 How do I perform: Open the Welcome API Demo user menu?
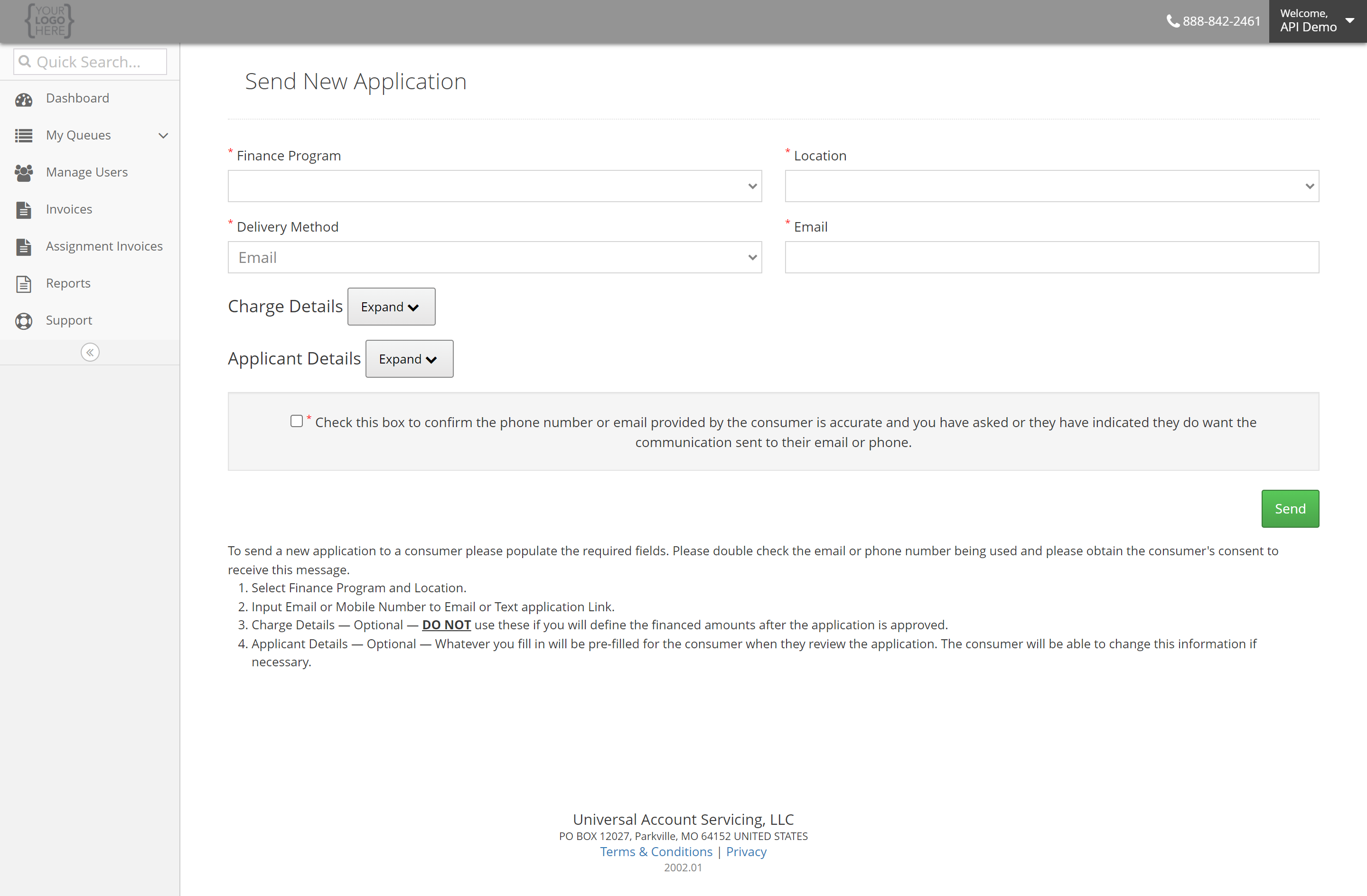tap(1317, 21)
